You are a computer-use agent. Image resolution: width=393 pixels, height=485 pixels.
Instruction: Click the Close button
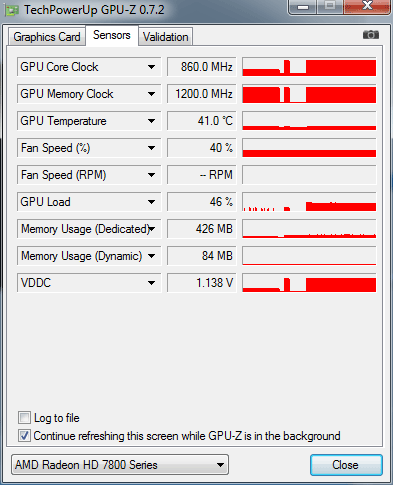pos(346,465)
